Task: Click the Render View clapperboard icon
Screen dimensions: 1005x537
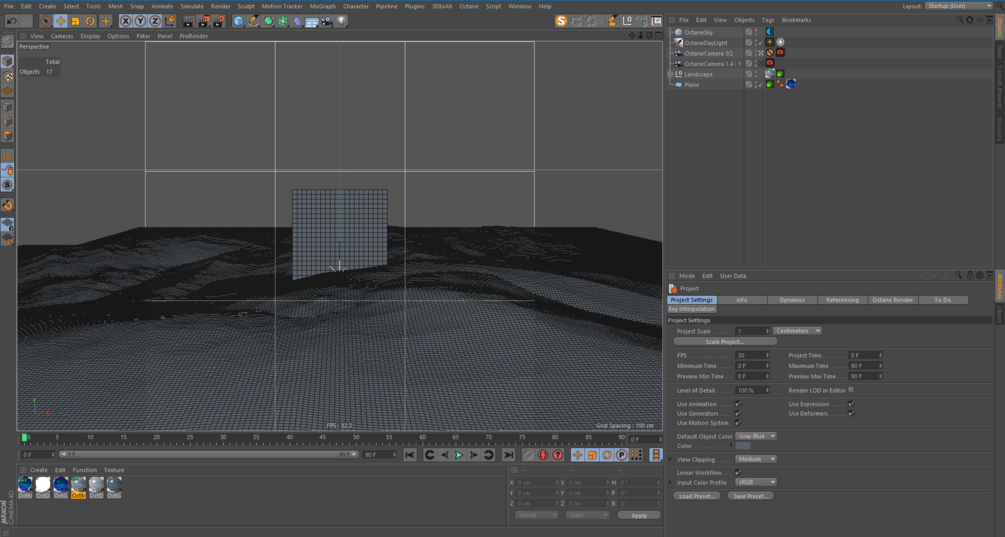Action: click(189, 21)
